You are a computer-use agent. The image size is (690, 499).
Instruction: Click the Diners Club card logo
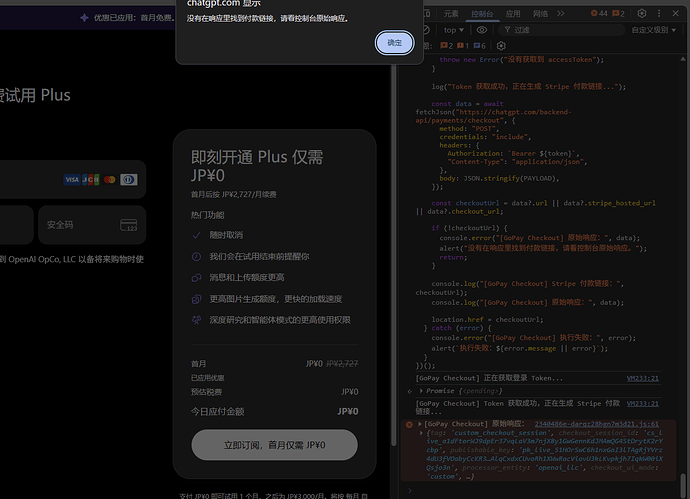[x=128, y=180]
